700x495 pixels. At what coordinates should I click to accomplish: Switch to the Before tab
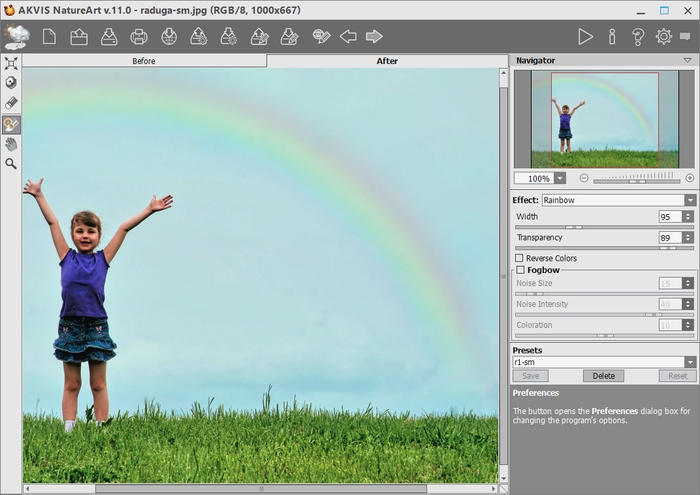point(144,61)
